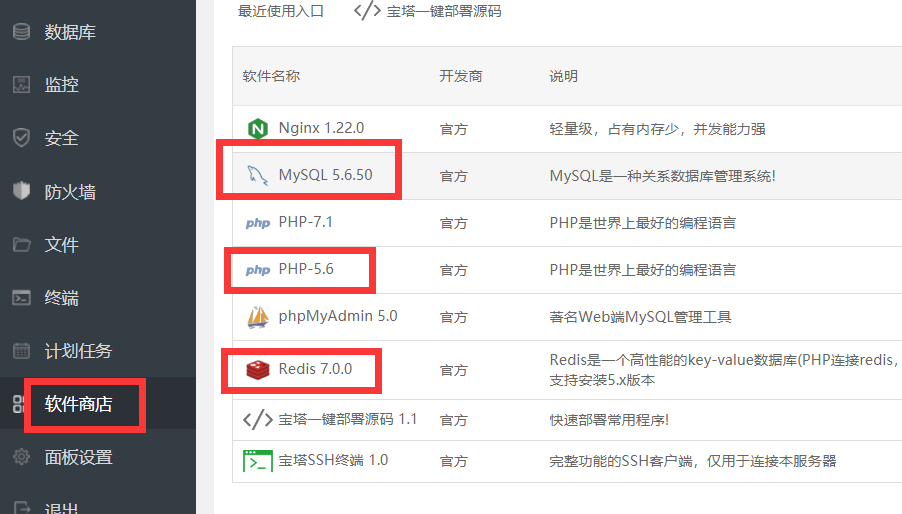Viewport: 902px width, 514px height.
Task: Click description 快速部署常用程序!
Action: [x=609, y=420]
